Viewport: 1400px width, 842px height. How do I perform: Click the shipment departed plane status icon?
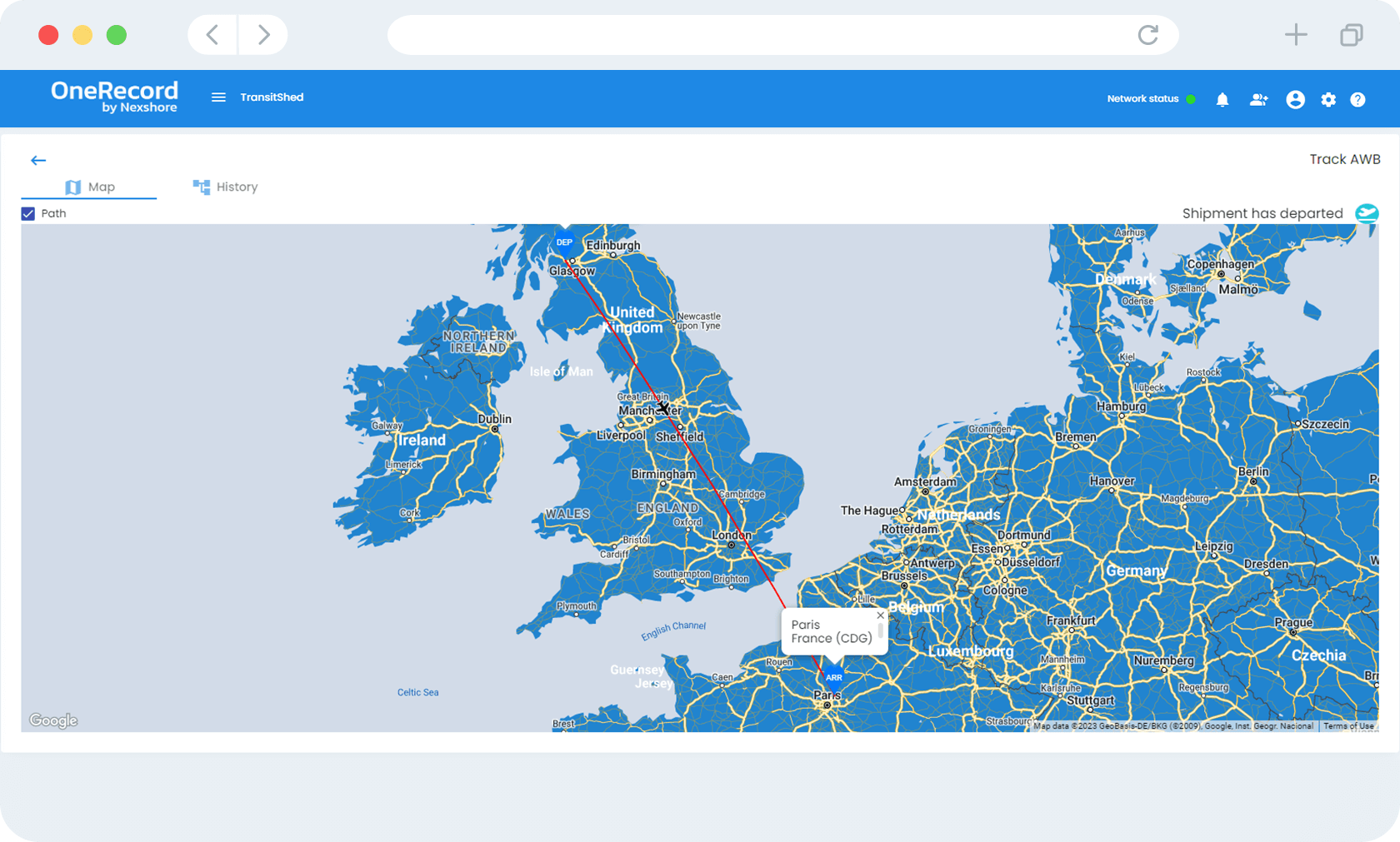(1367, 213)
